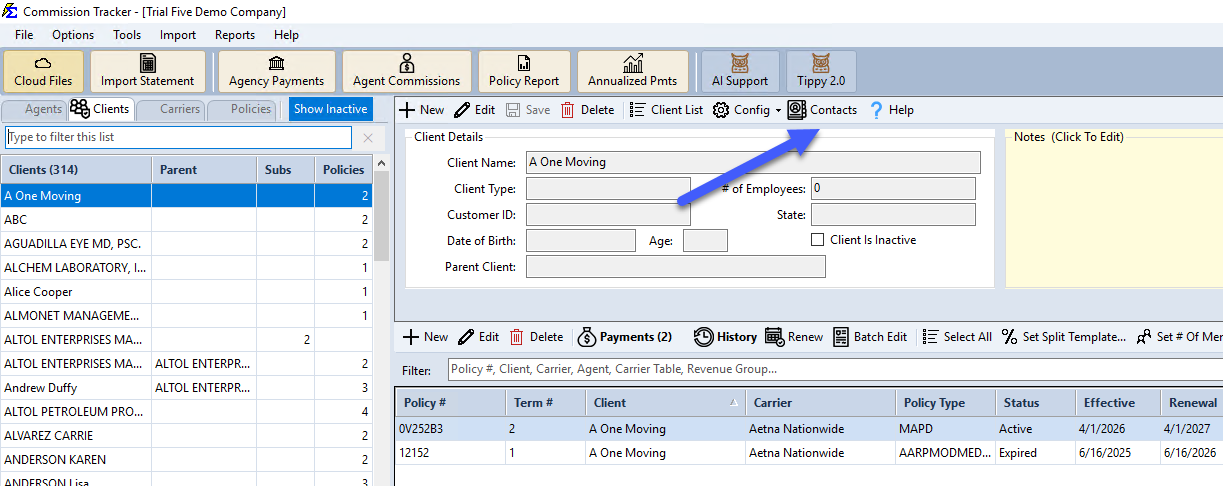Click the yellow Notes area to edit
This screenshot has height=486, width=1223.
1114,215
